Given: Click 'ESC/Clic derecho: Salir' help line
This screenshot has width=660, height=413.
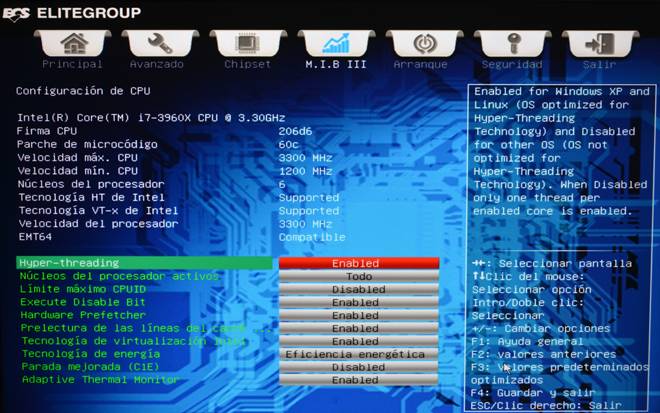Looking at the screenshot, I should click(546, 406).
